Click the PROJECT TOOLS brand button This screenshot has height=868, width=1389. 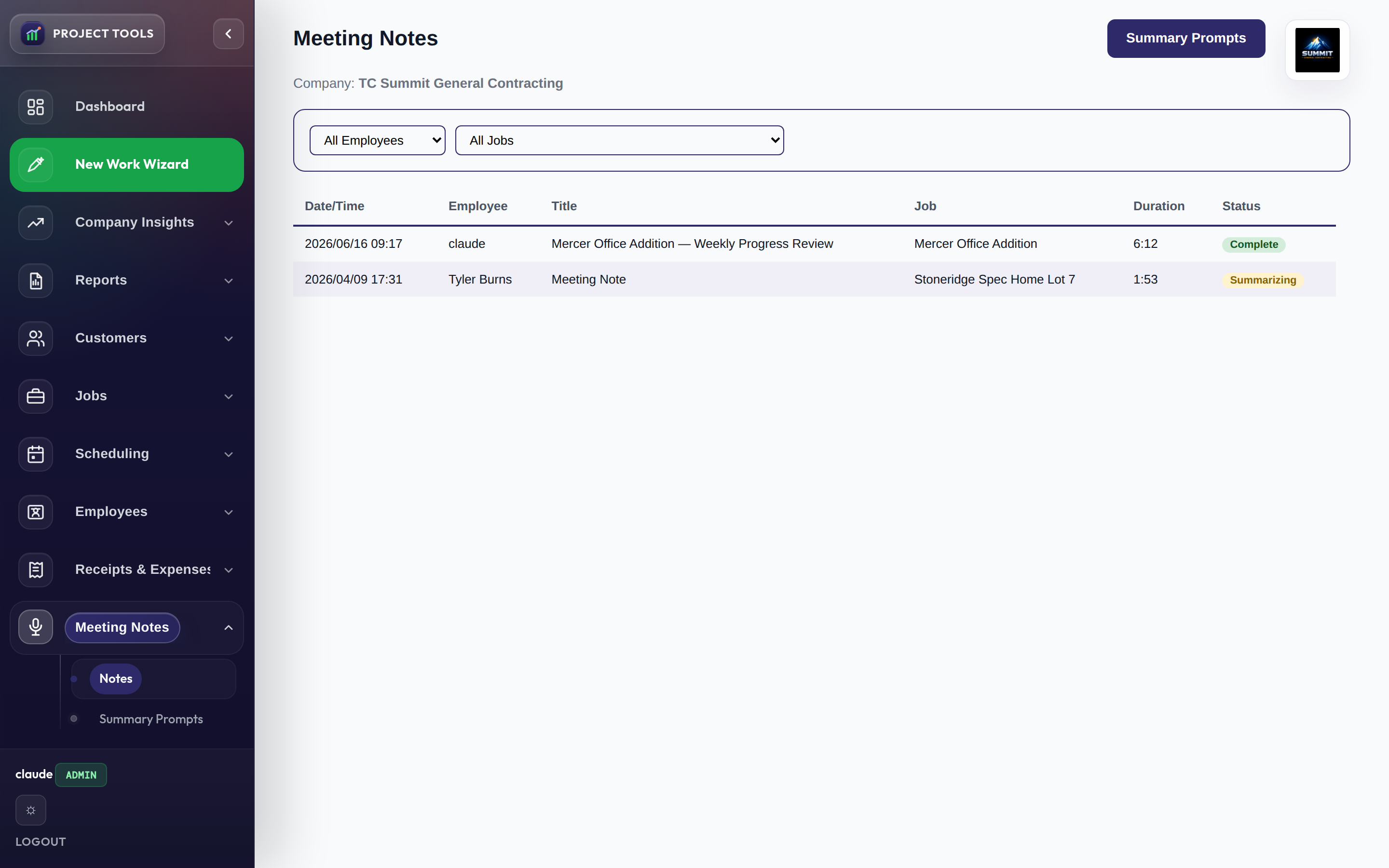[87, 34]
